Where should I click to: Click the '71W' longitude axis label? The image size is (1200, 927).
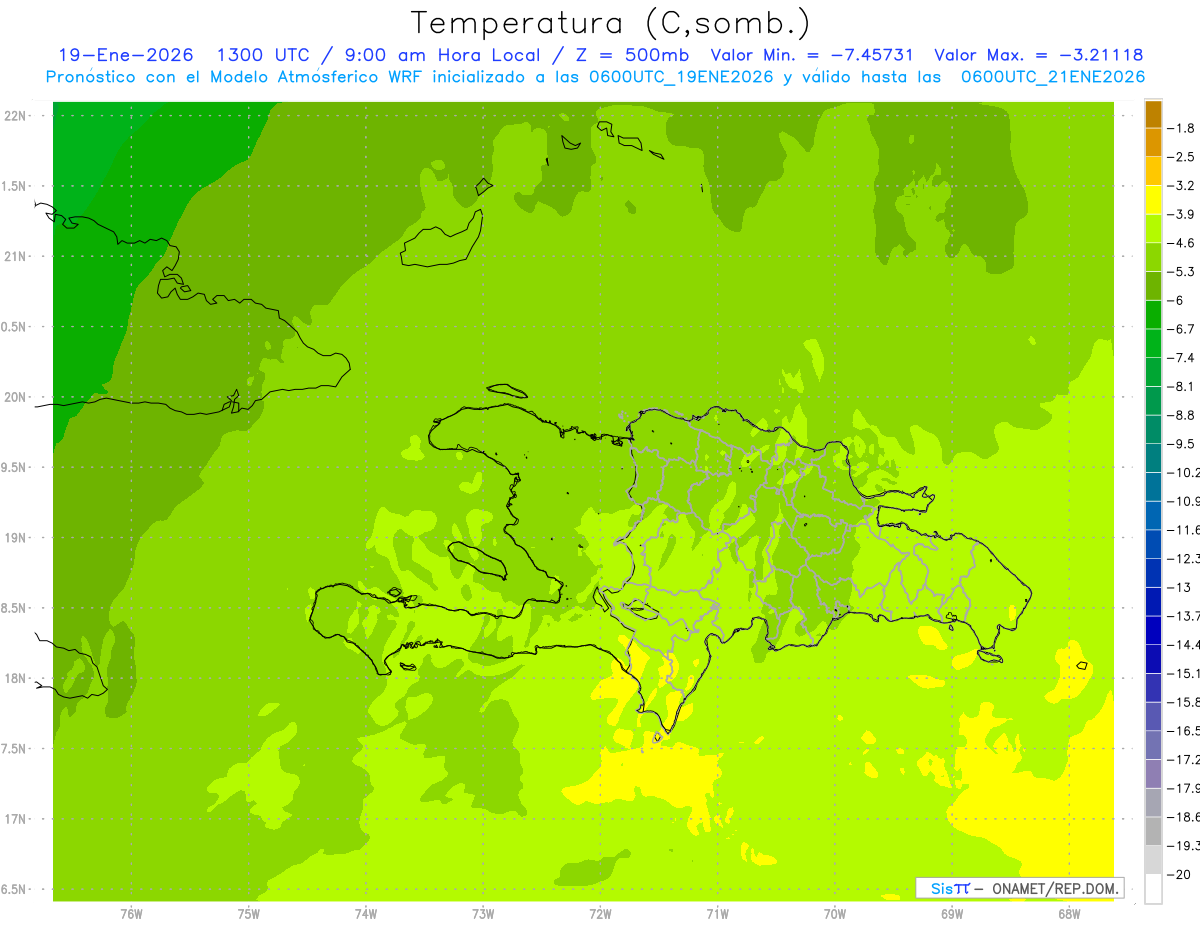(x=717, y=913)
